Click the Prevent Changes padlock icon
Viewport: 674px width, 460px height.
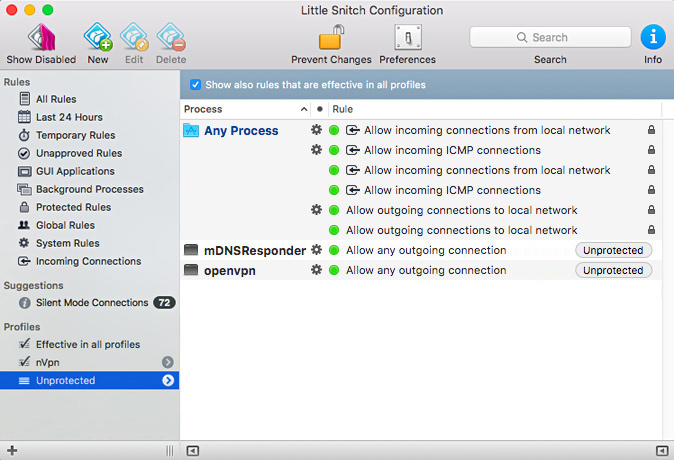coord(331,37)
